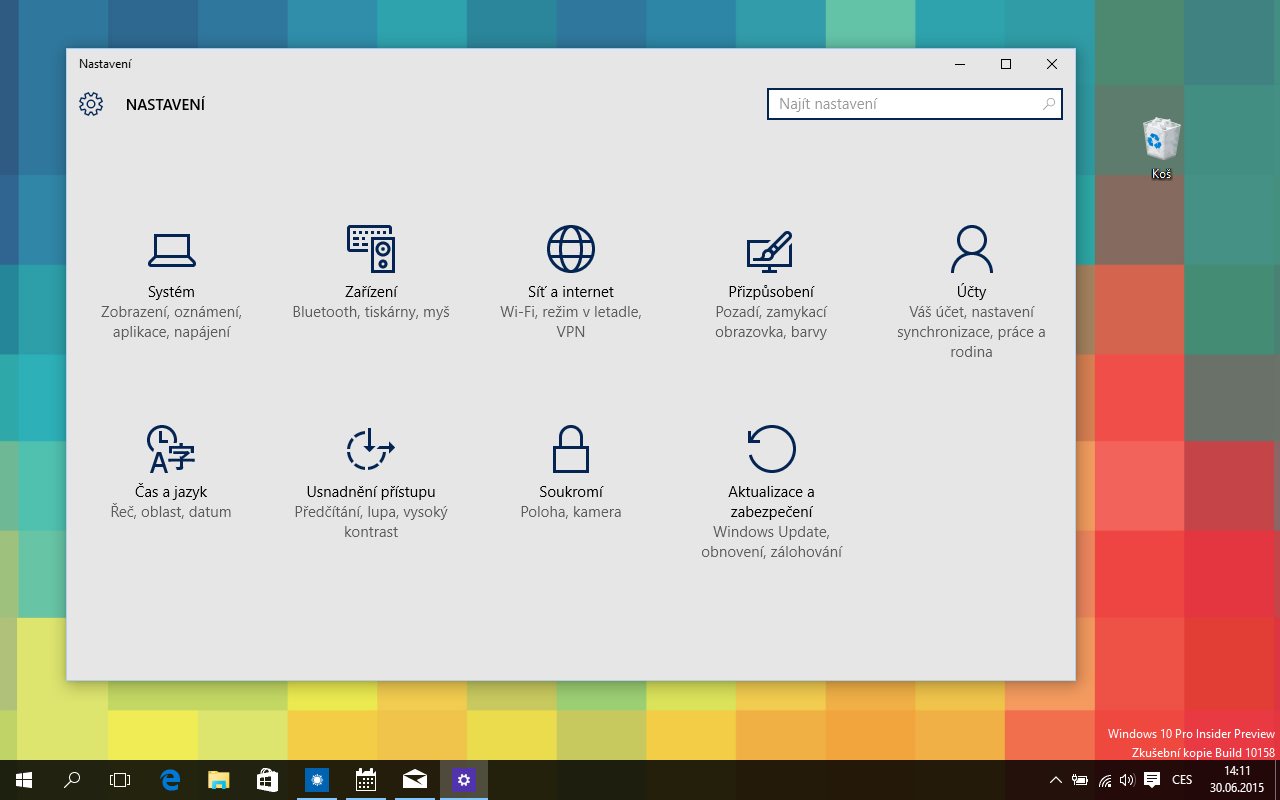
Task: Open Čas a jazyk settings
Action: pos(171,473)
